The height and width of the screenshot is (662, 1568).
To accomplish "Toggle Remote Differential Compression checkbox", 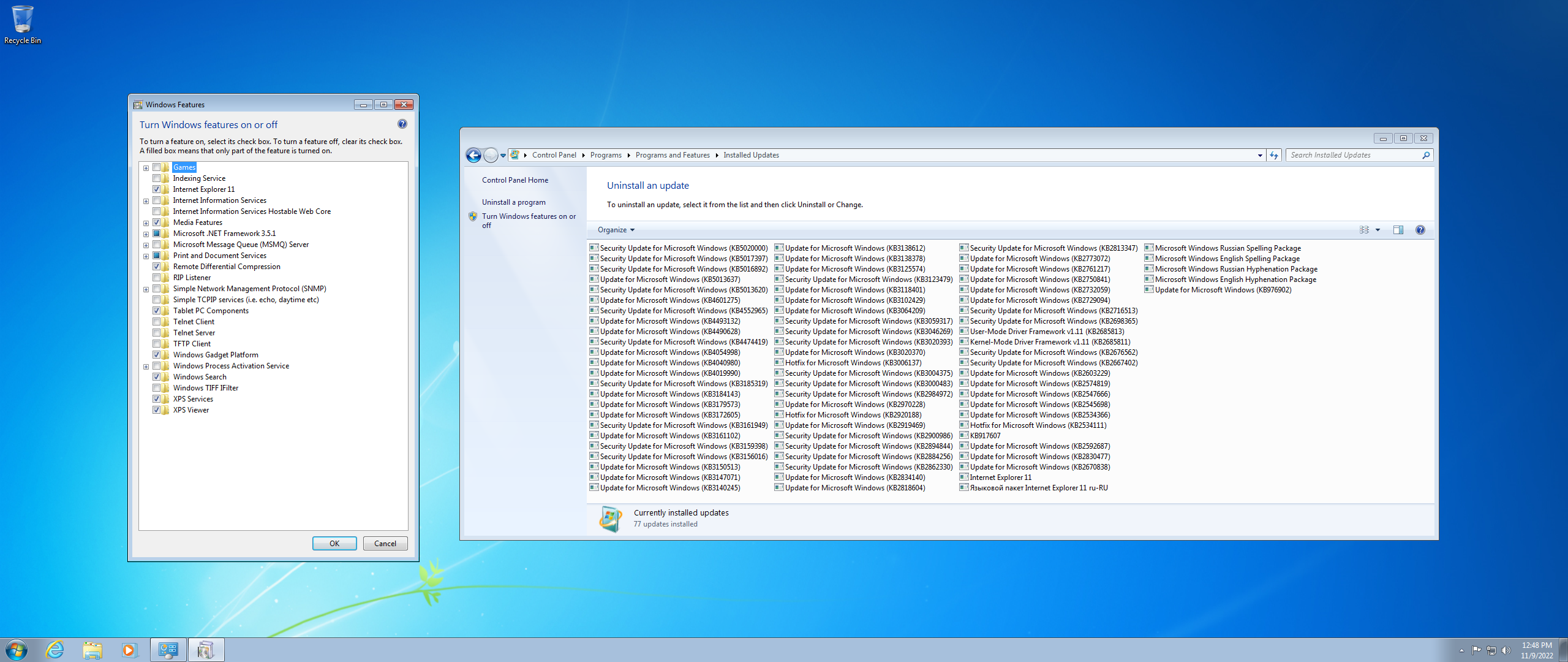I will [x=157, y=267].
